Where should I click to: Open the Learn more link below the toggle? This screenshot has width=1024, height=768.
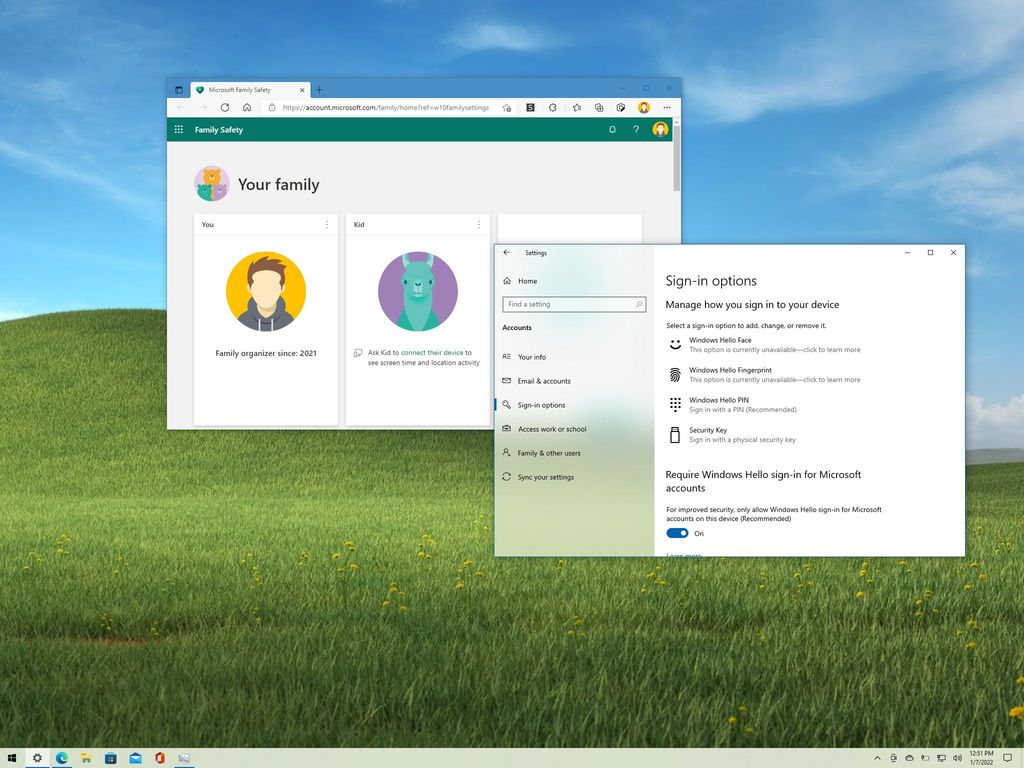click(x=683, y=554)
